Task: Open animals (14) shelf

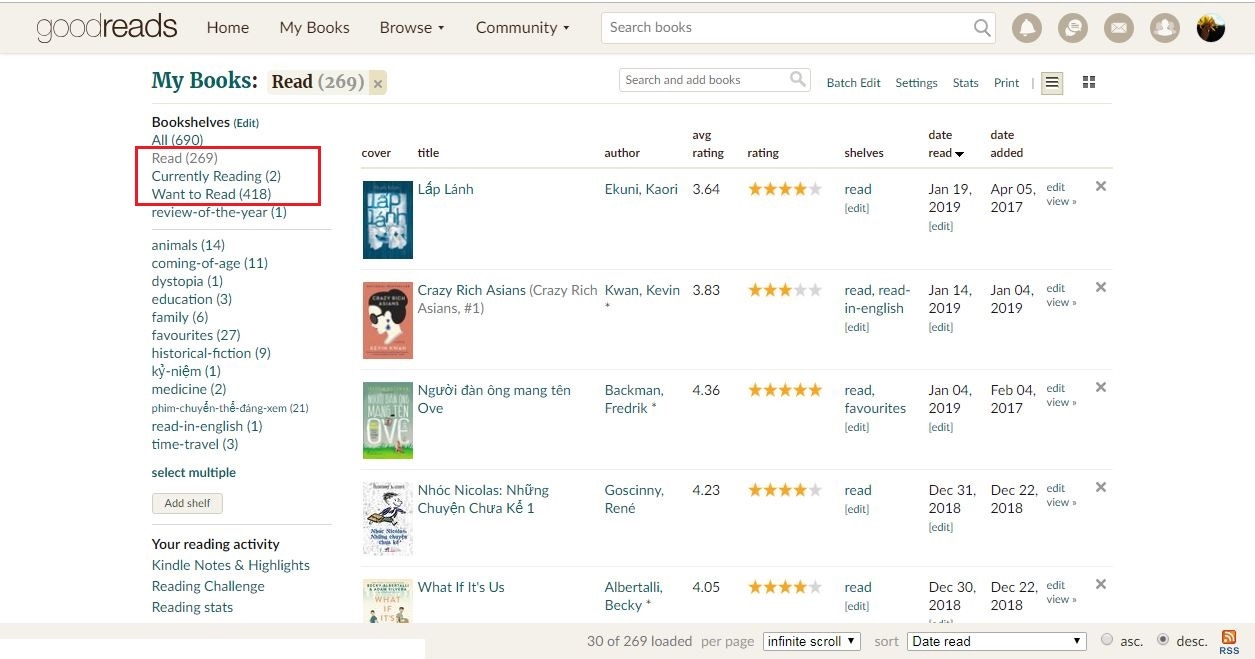Action: (x=188, y=245)
